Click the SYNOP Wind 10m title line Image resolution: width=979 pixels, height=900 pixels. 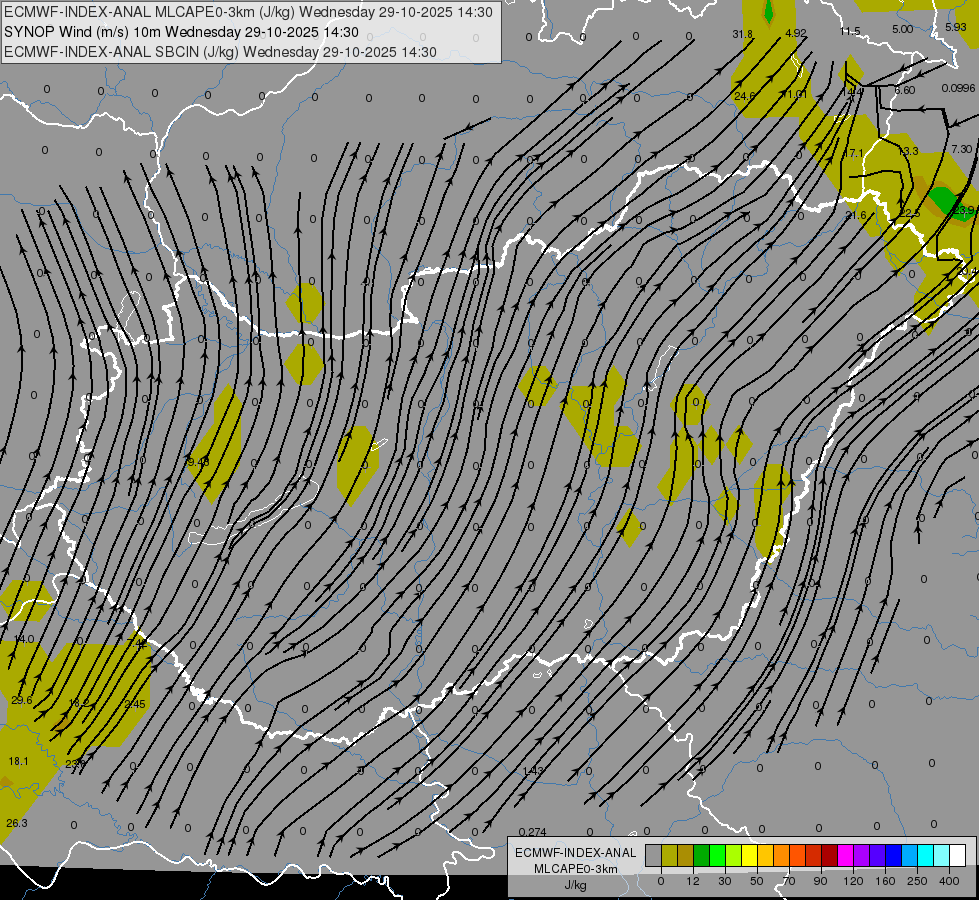[x=181, y=32]
